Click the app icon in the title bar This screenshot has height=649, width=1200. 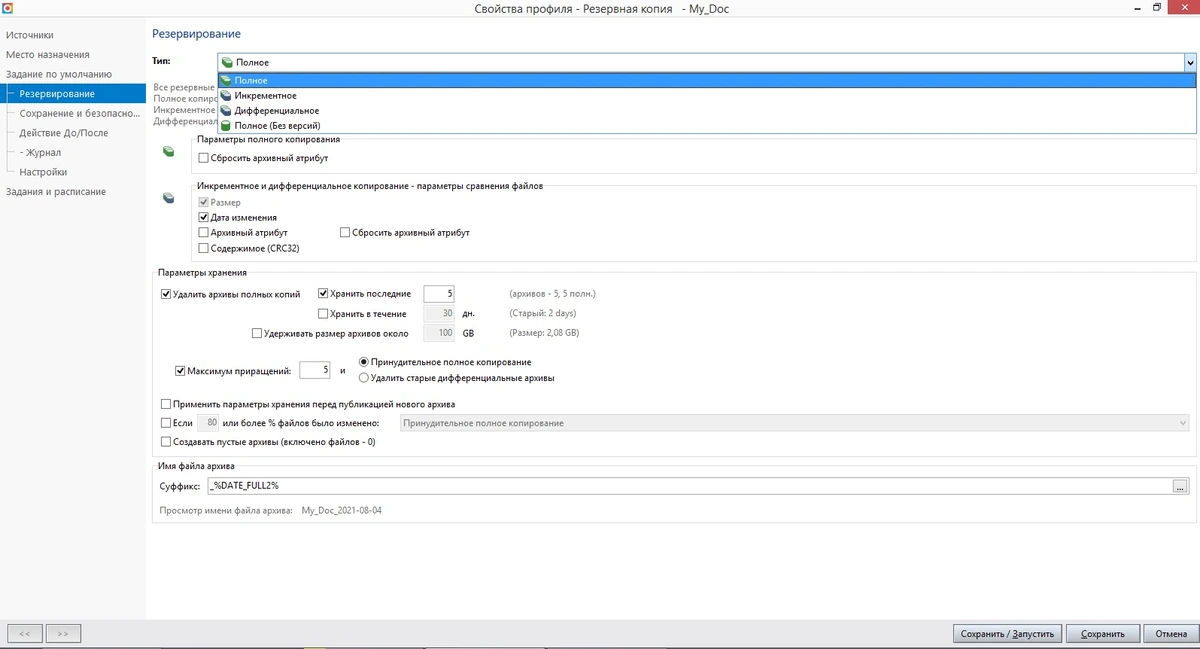point(7,7)
